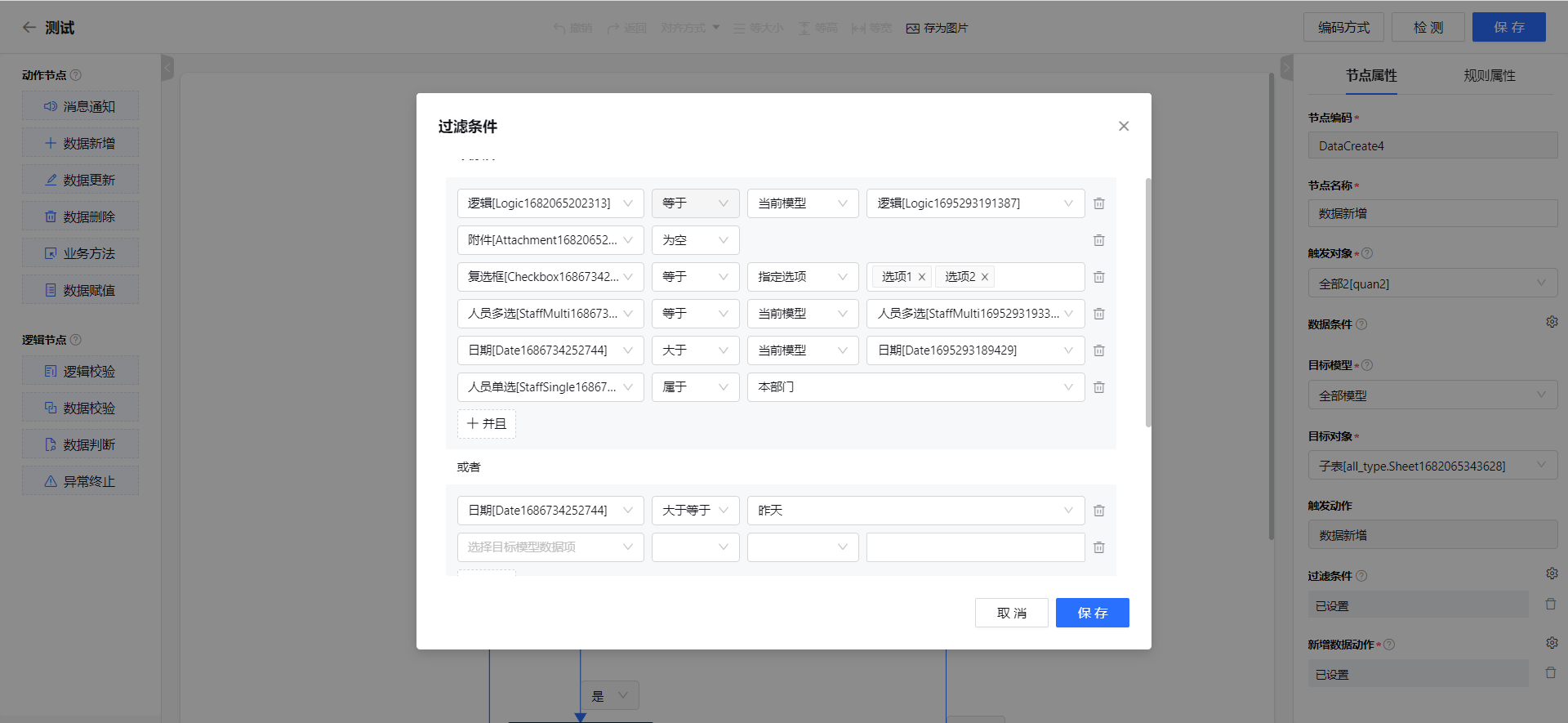Collapse the left node panel handle

click(167, 67)
